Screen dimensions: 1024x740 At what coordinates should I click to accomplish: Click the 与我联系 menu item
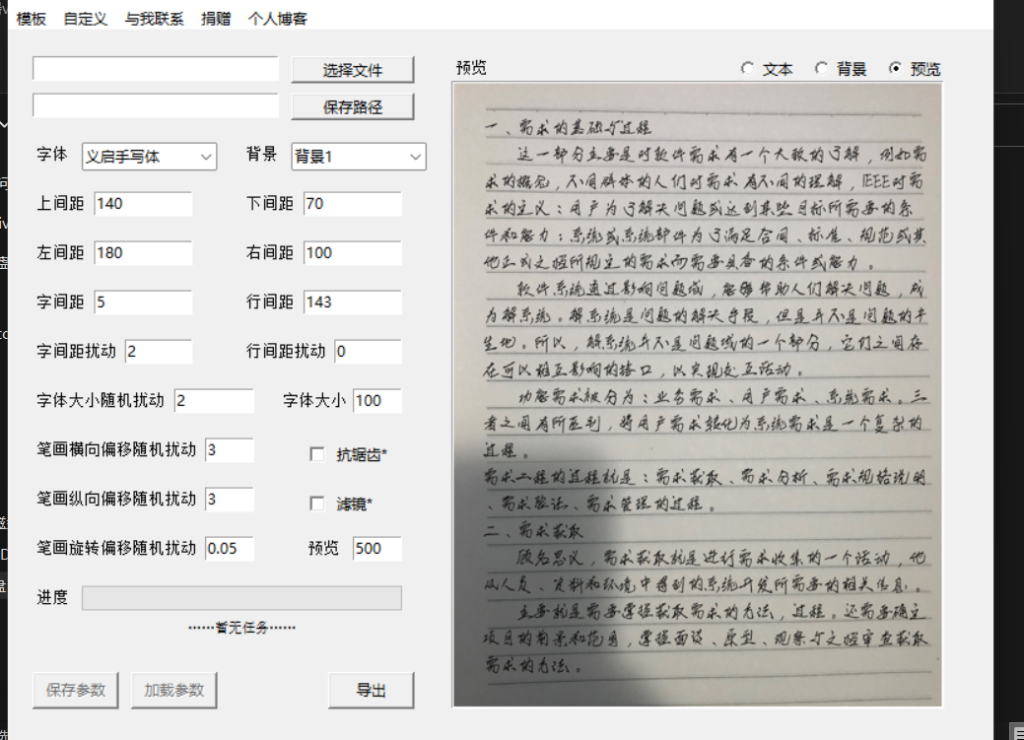[154, 19]
